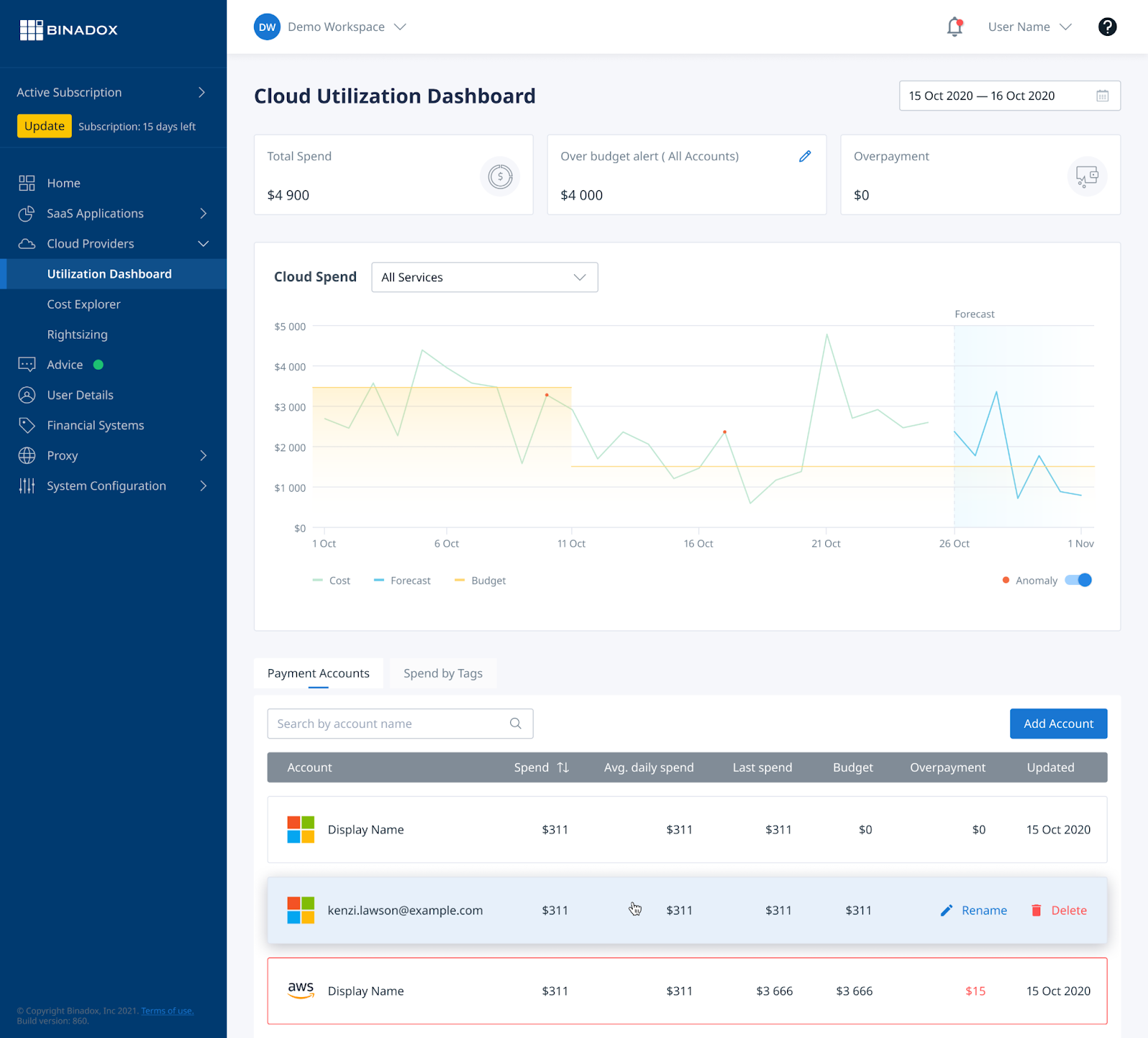Viewport: 1148px width, 1038px height.
Task: Click the Overpayment column header
Action: point(947,767)
